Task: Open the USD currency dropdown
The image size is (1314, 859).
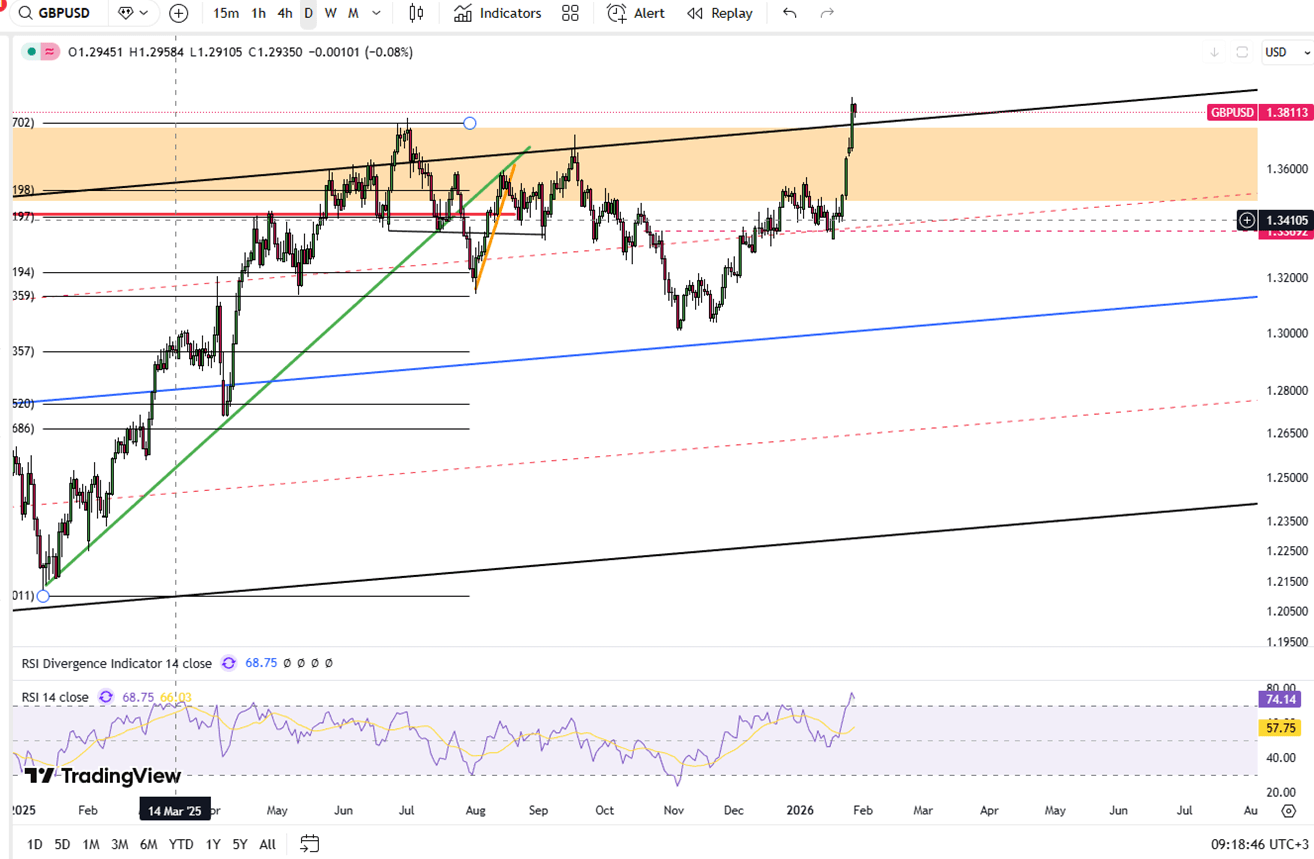Action: (1280, 52)
